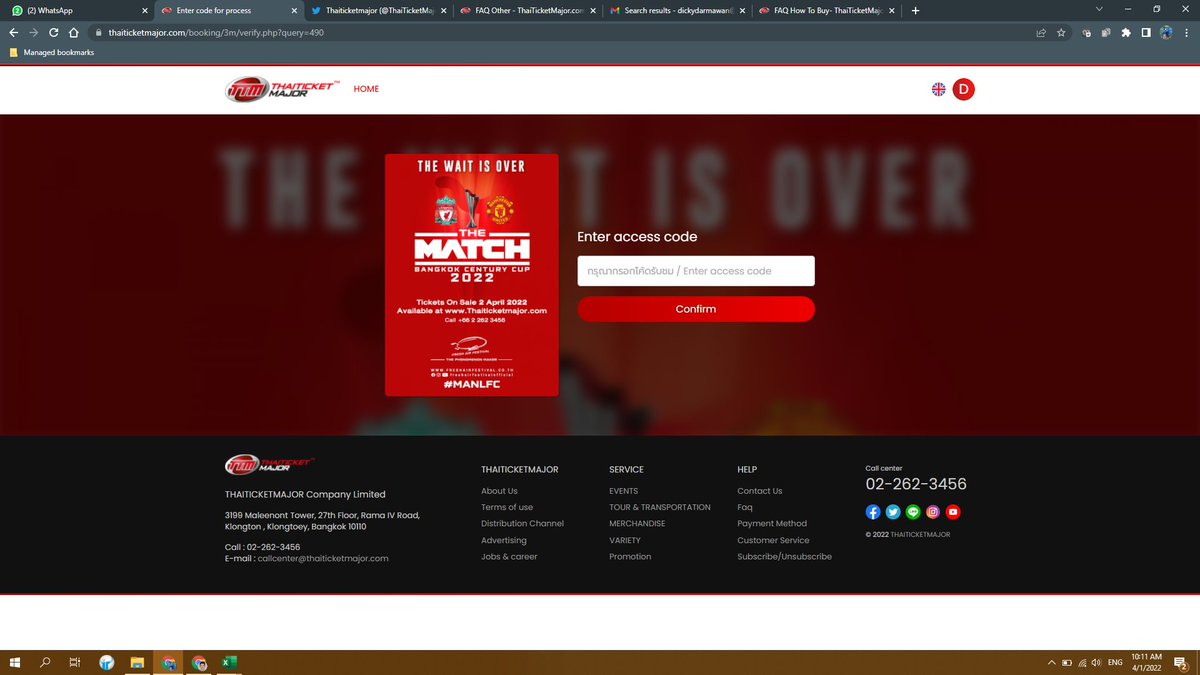
Task: Open tab search dropdown arrow
Action: pyautogui.click(x=1099, y=9)
